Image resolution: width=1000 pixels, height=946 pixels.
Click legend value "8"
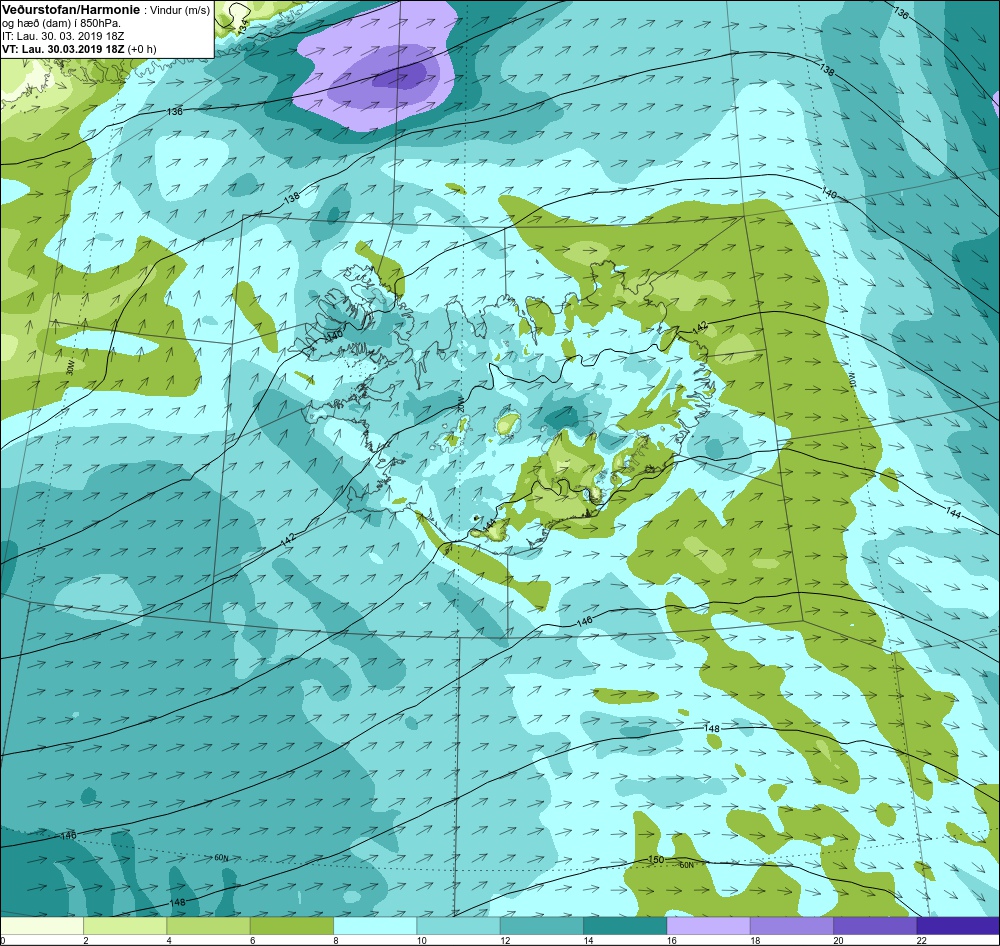tap(335, 940)
